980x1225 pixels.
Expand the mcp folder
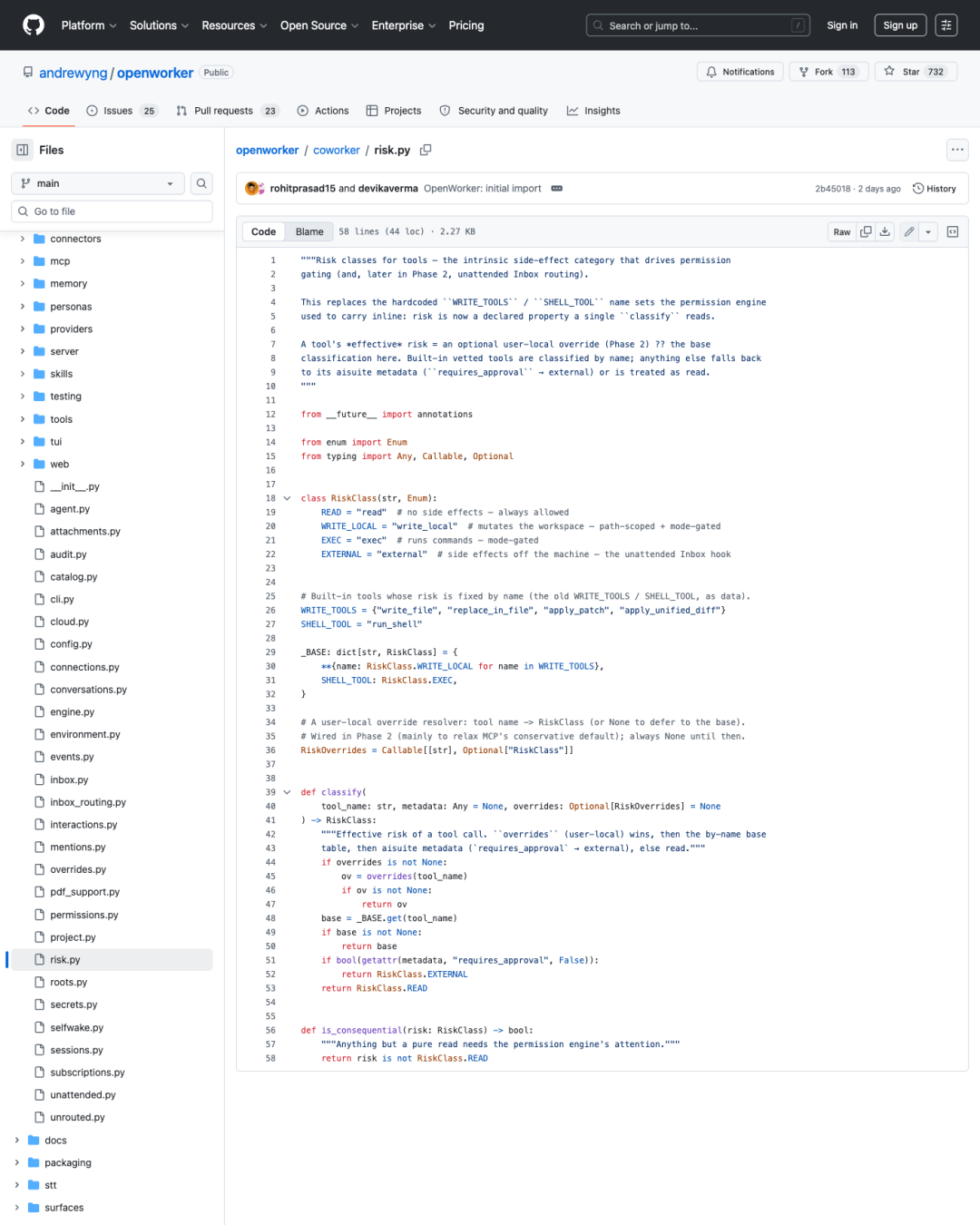click(x=23, y=261)
